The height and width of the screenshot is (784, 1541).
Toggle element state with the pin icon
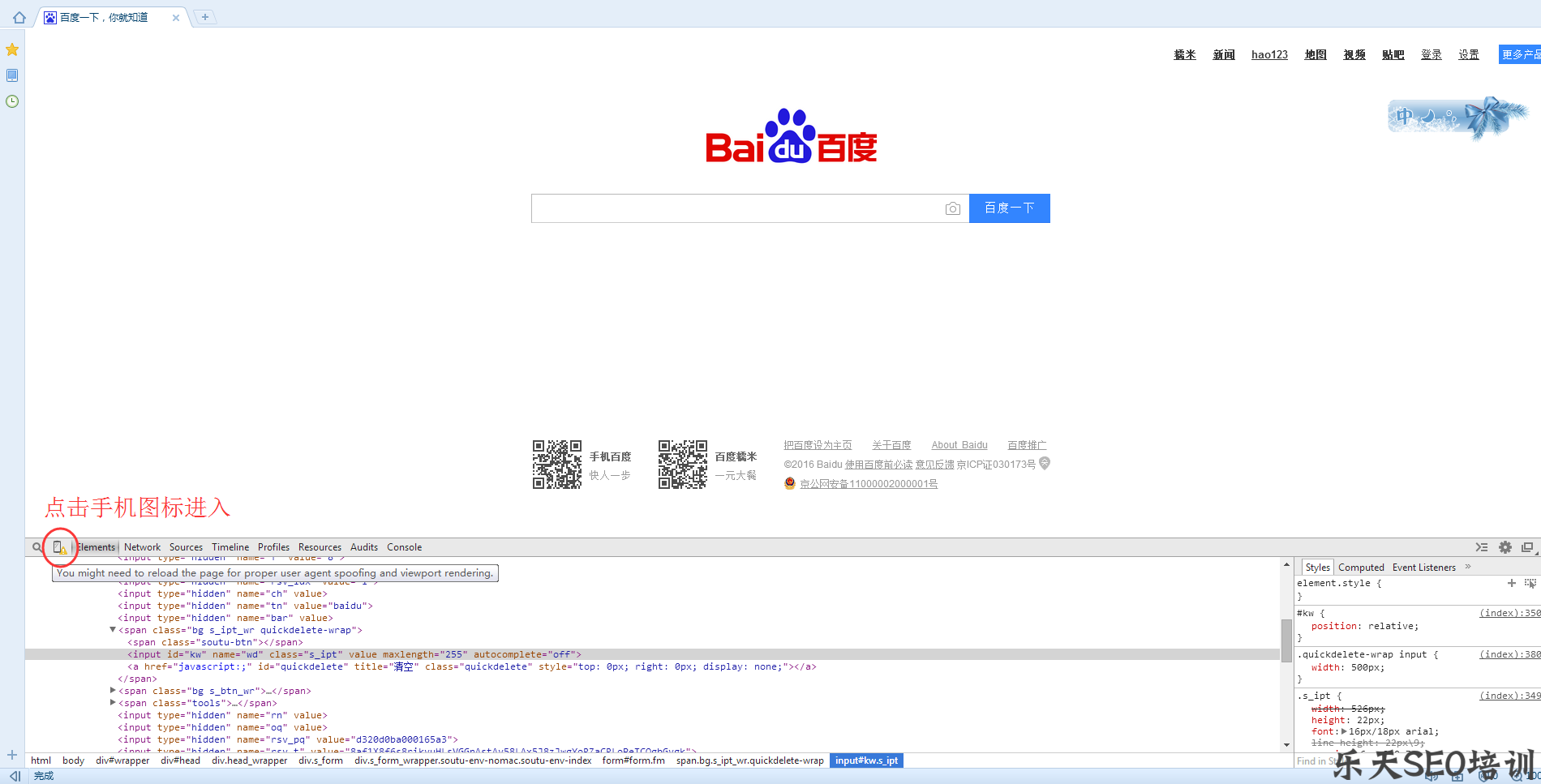pyautogui.click(x=1530, y=583)
